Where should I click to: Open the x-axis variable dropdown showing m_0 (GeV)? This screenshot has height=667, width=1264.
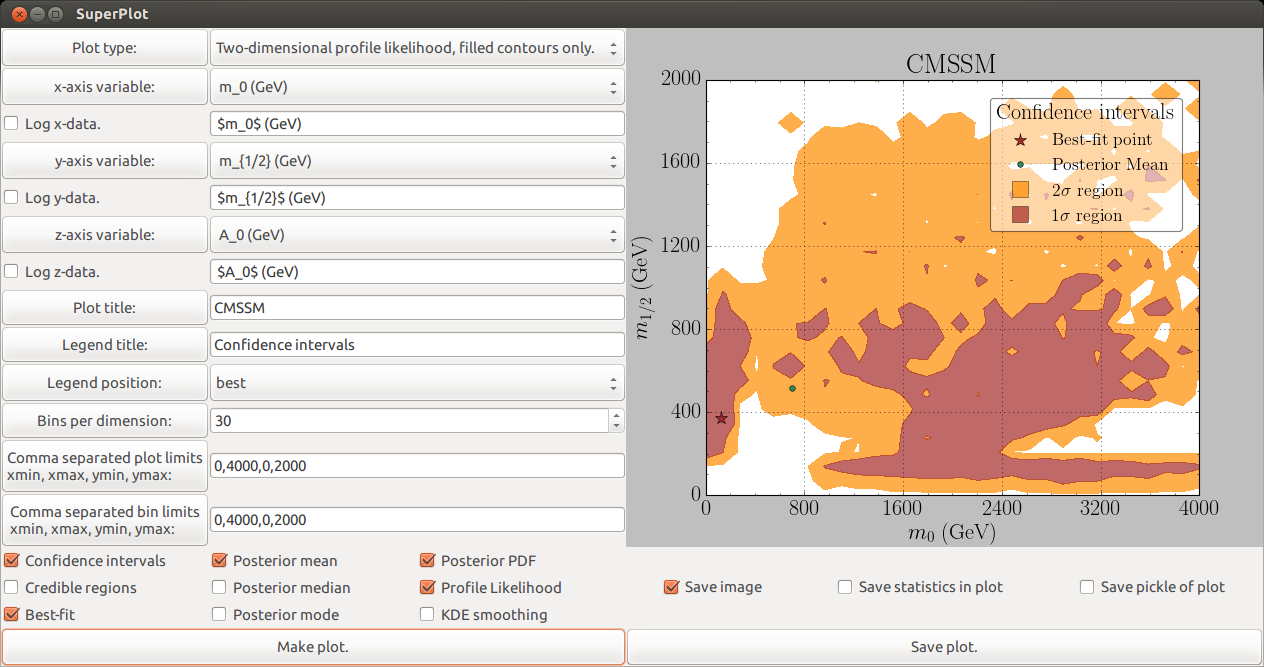pos(417,87)
